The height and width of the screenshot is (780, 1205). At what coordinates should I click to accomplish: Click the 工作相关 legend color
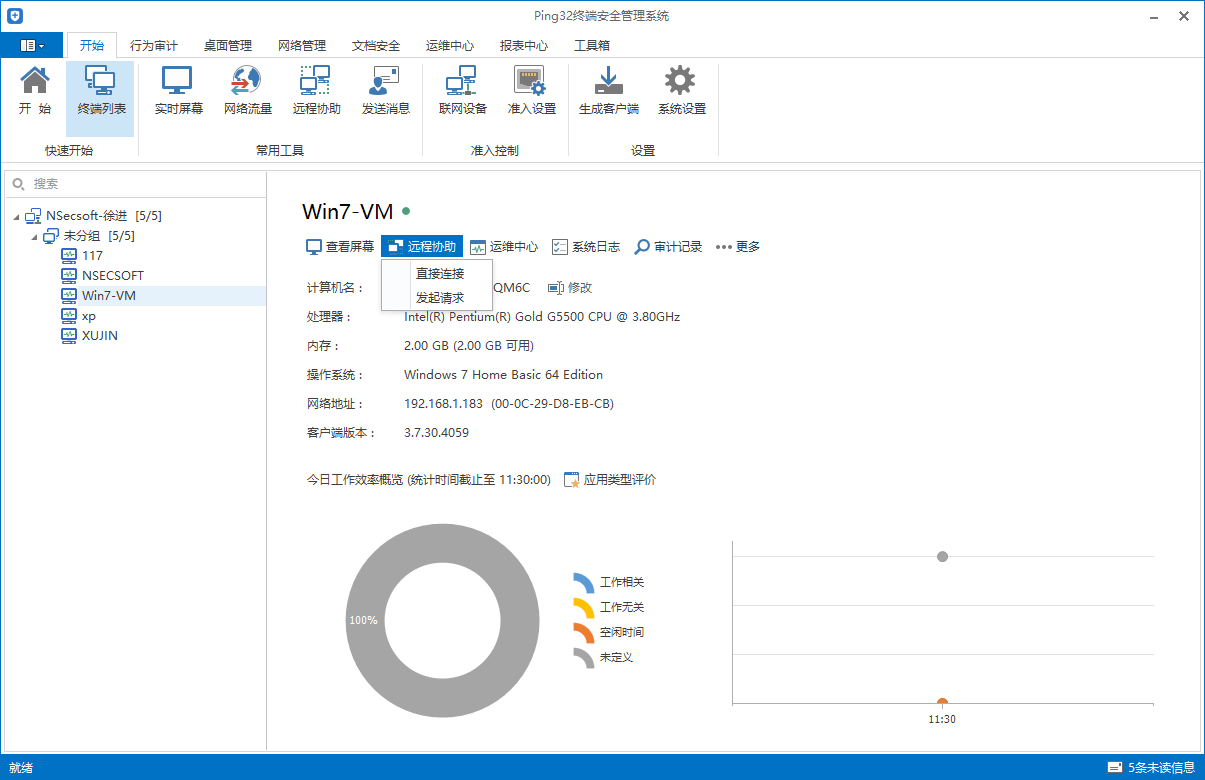tap(584, 584)
